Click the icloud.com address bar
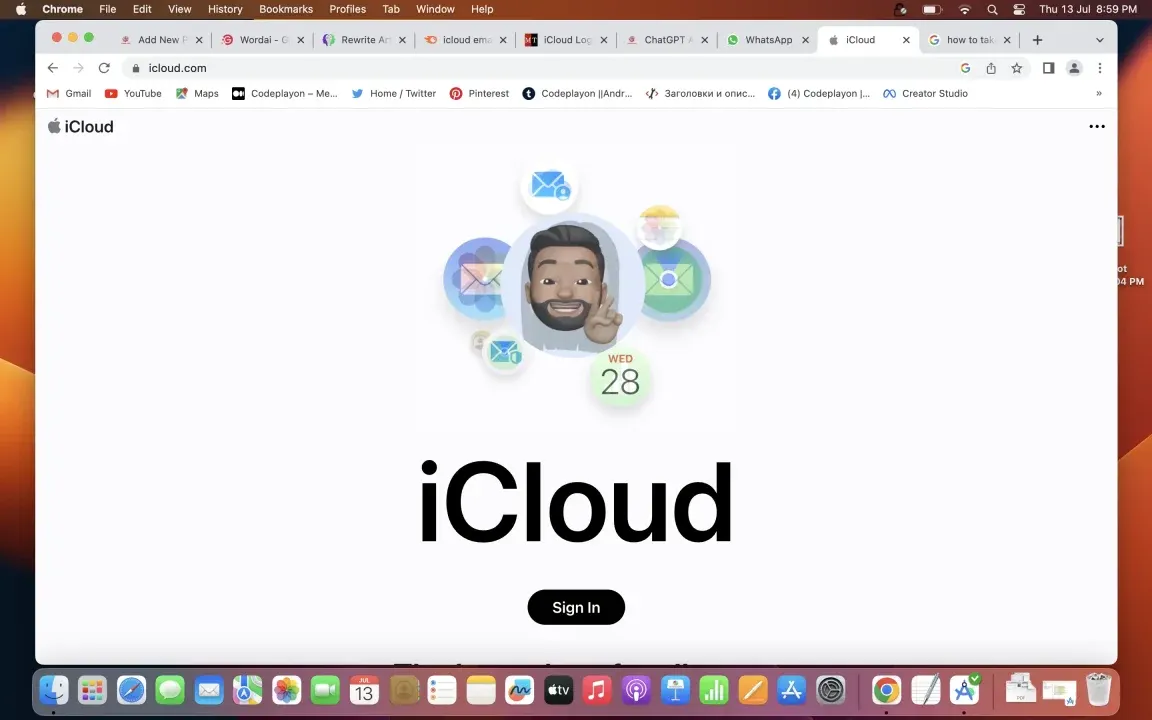The width and height of the screenshot is (1152, 720). (500, 68)
